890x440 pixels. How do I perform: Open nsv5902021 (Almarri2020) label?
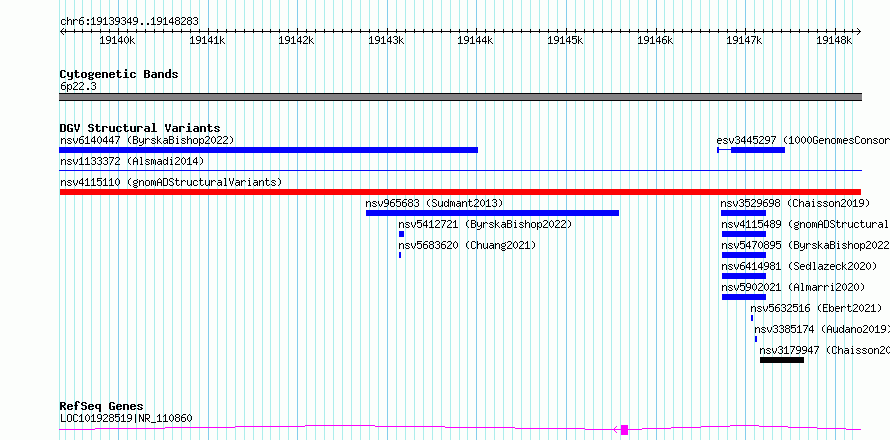point(793,287)
